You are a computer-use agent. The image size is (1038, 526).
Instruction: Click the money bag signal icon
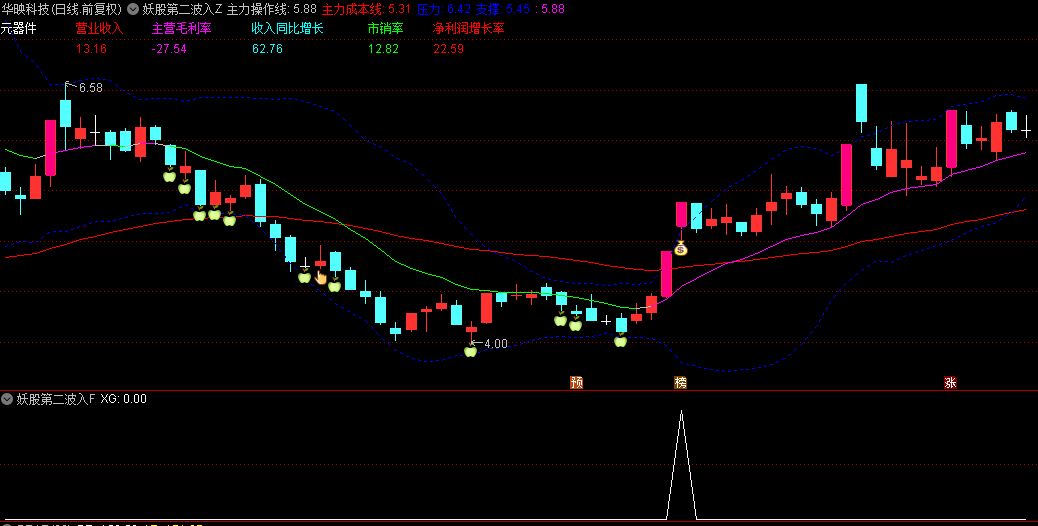pyautogui.click(x=681, y=249)
